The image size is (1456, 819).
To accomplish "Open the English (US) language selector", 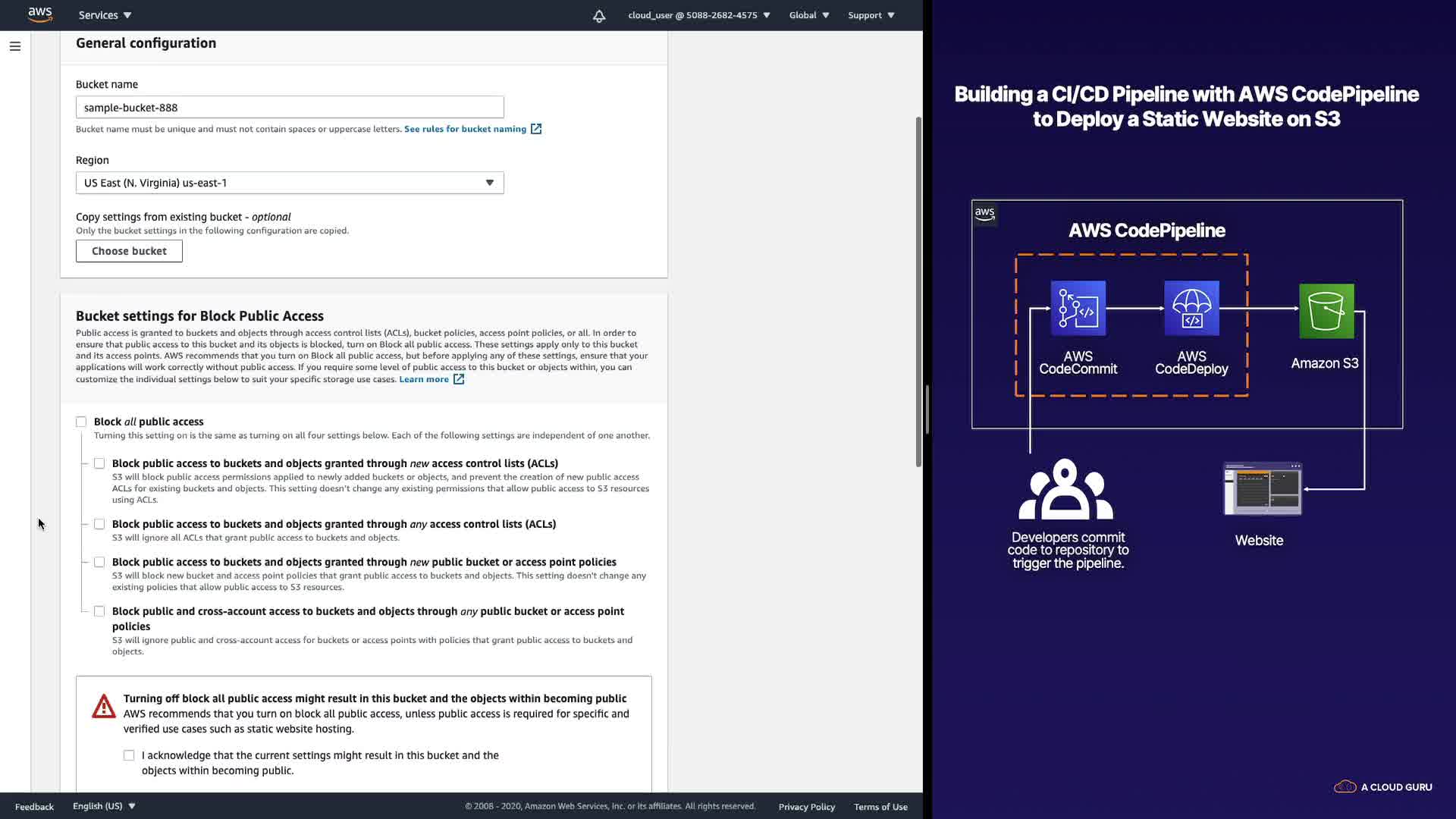I will [104, 806].
